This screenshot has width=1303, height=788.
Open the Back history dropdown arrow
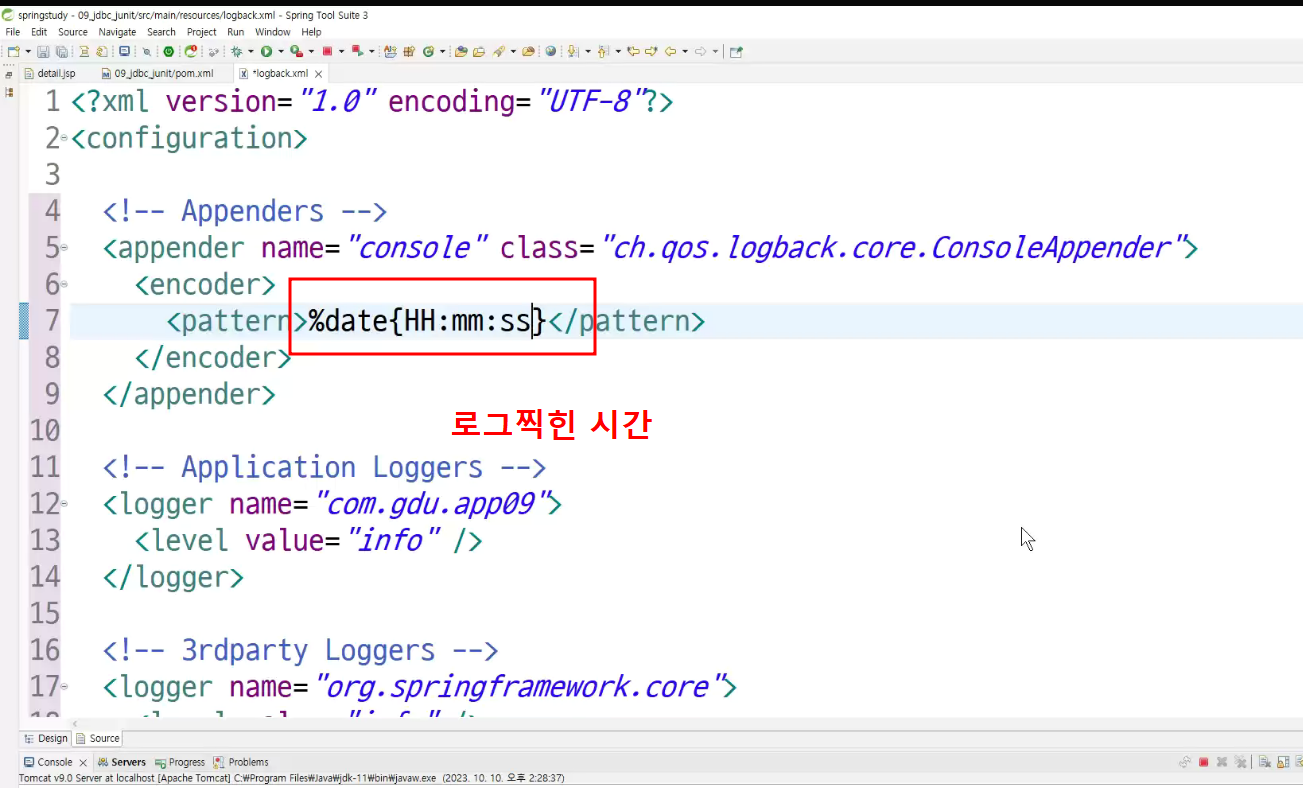tap(685, 51)
